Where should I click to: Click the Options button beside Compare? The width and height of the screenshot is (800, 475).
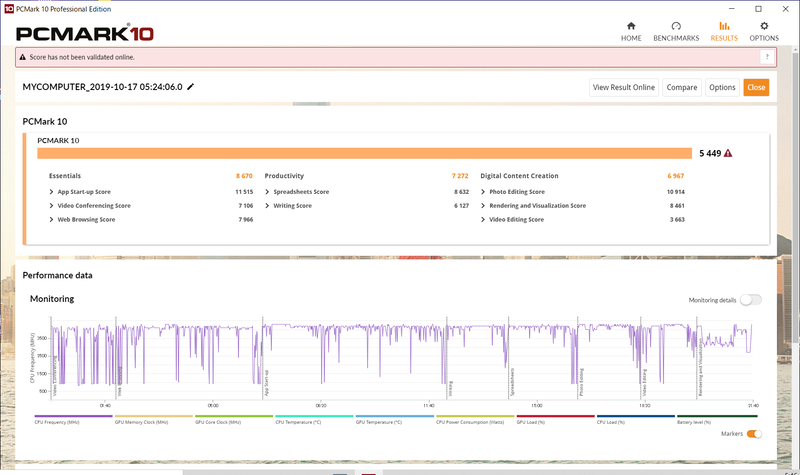coord(722,87)
